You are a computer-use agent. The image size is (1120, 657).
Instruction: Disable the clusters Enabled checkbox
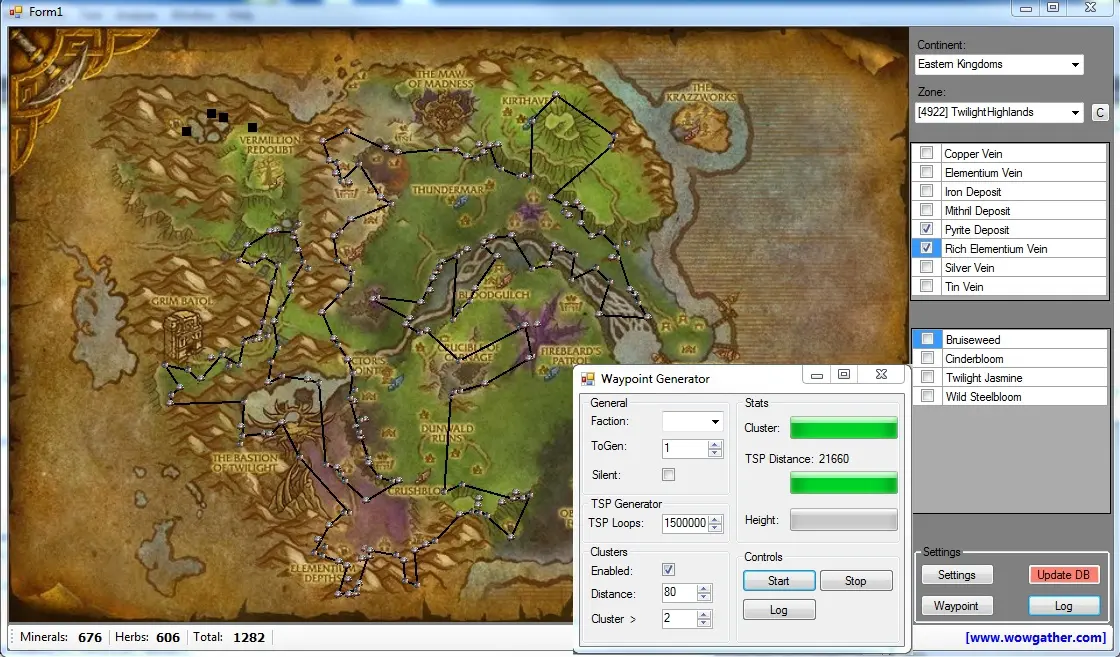669,570
